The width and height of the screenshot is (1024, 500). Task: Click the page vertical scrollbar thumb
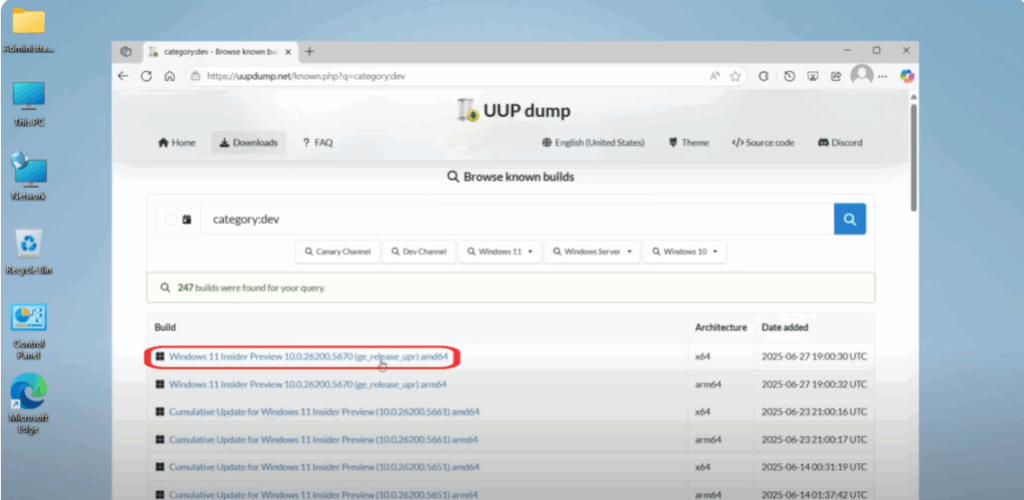[914, 157]
